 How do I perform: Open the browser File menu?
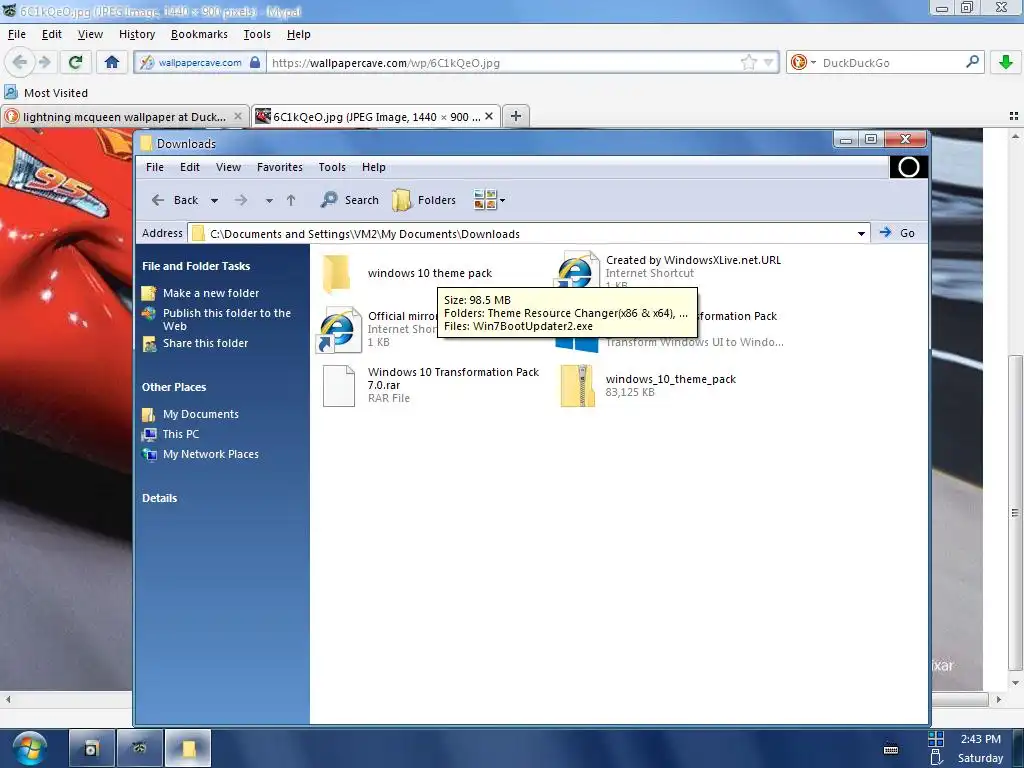point(16,34)
